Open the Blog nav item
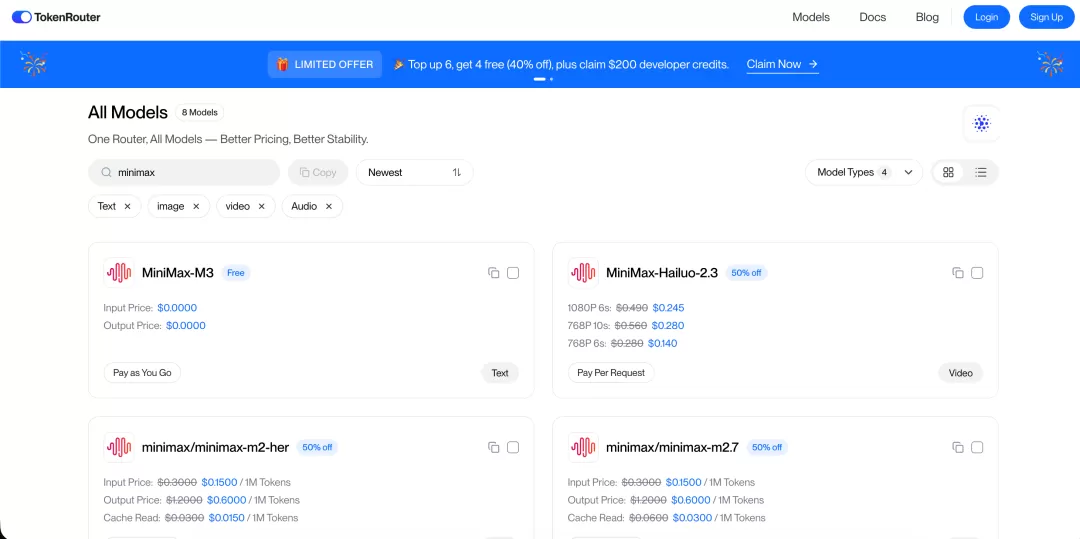 (927, 17)
